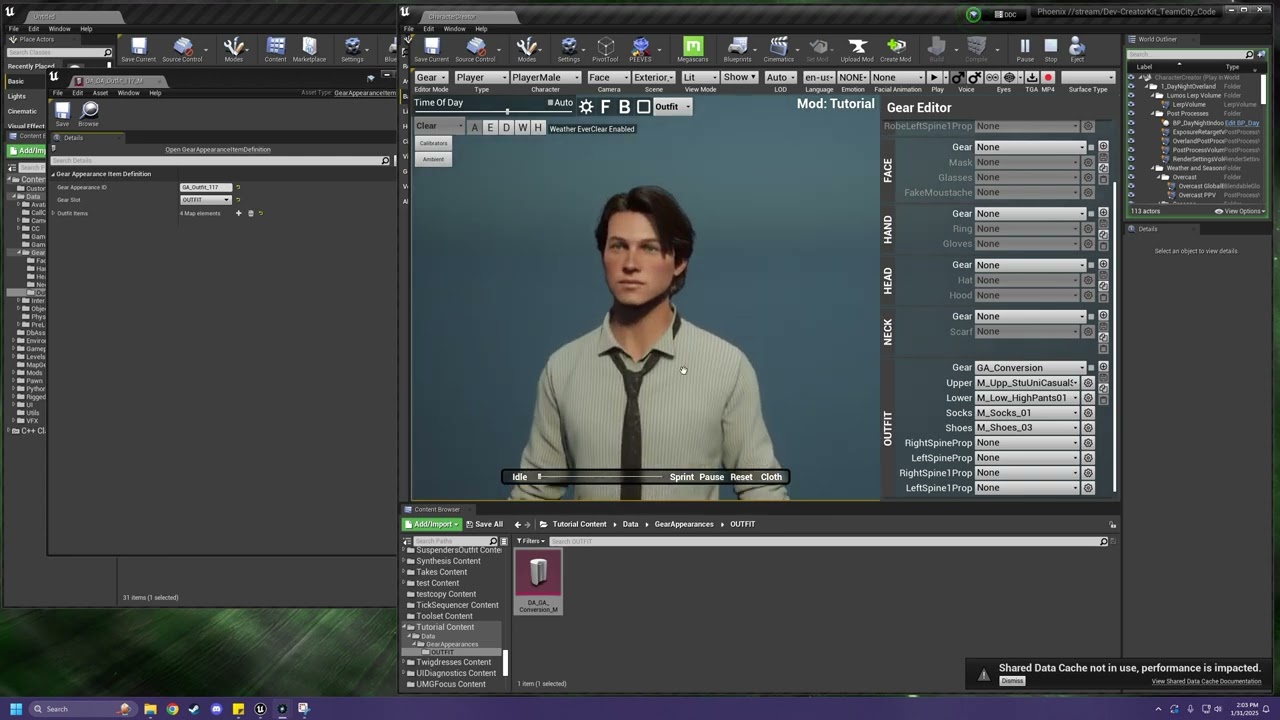This screenshot has width=1280, height=720.
Task: Open the Editor Mode Gear dropdown
Action: coord(431,78)
